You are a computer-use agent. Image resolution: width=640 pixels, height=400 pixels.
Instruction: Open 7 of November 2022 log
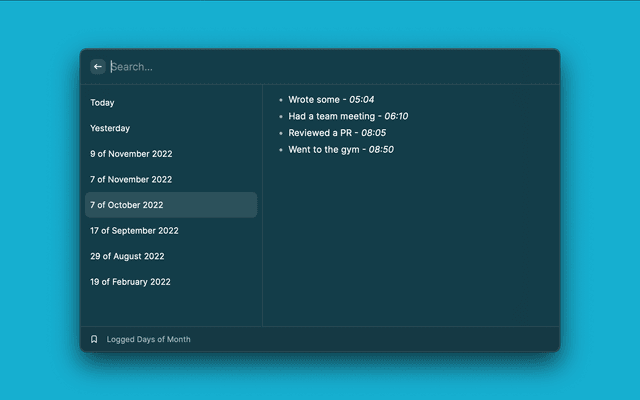[x=131, y=179]
